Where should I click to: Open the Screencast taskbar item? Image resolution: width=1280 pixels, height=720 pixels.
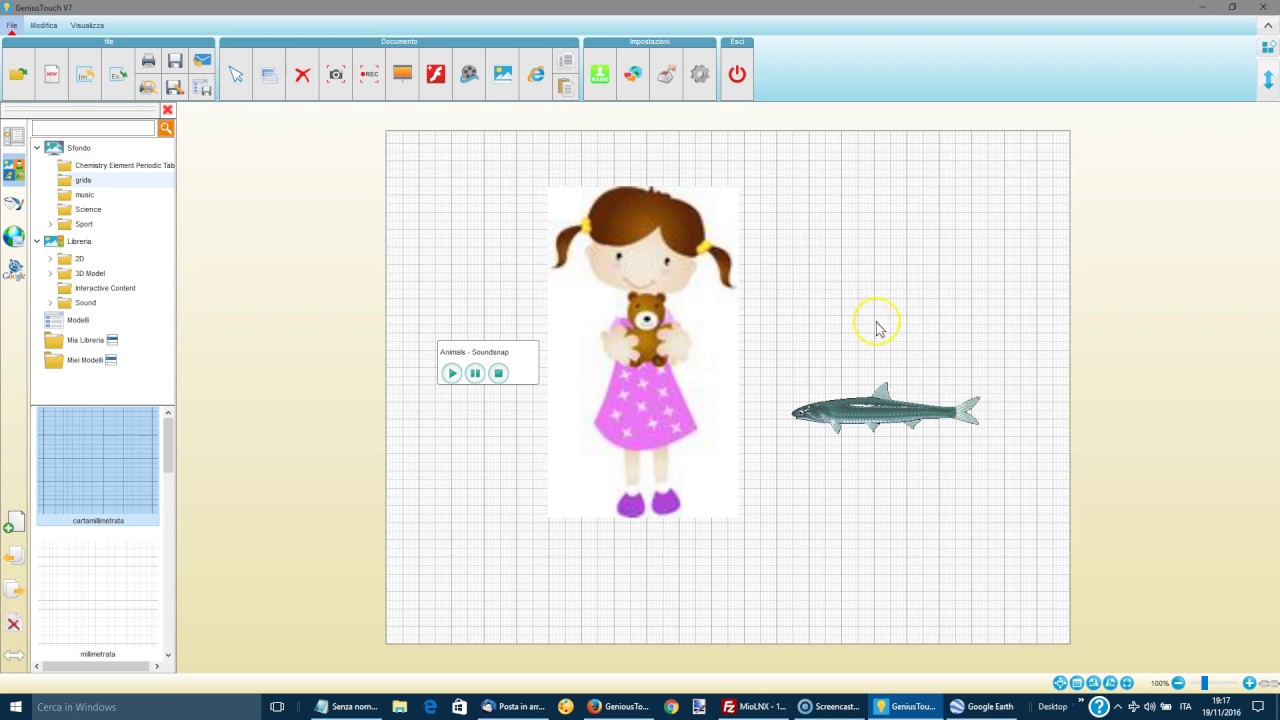click(828, 706)
